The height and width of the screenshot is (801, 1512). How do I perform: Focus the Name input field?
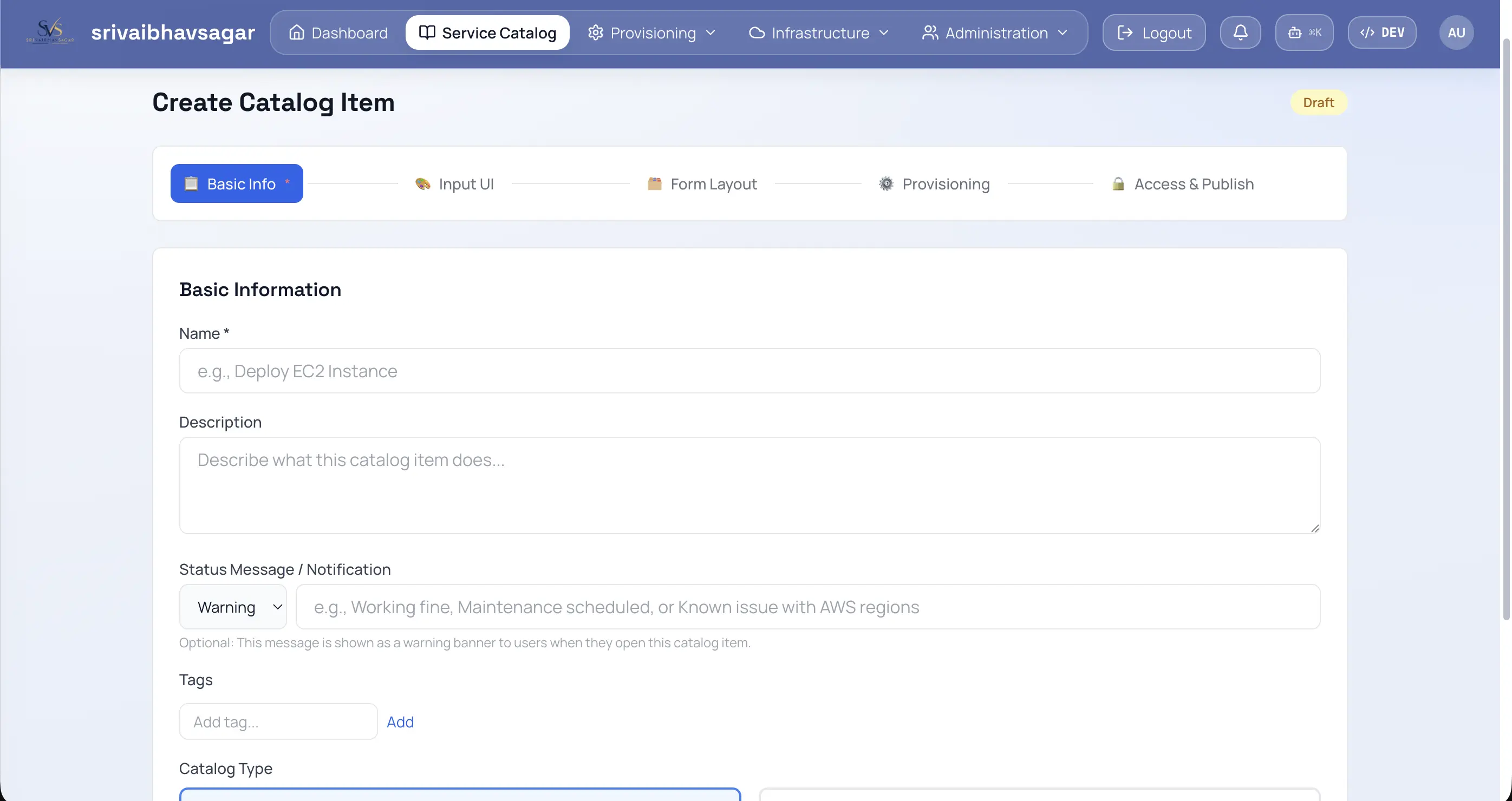coord(750,371)
